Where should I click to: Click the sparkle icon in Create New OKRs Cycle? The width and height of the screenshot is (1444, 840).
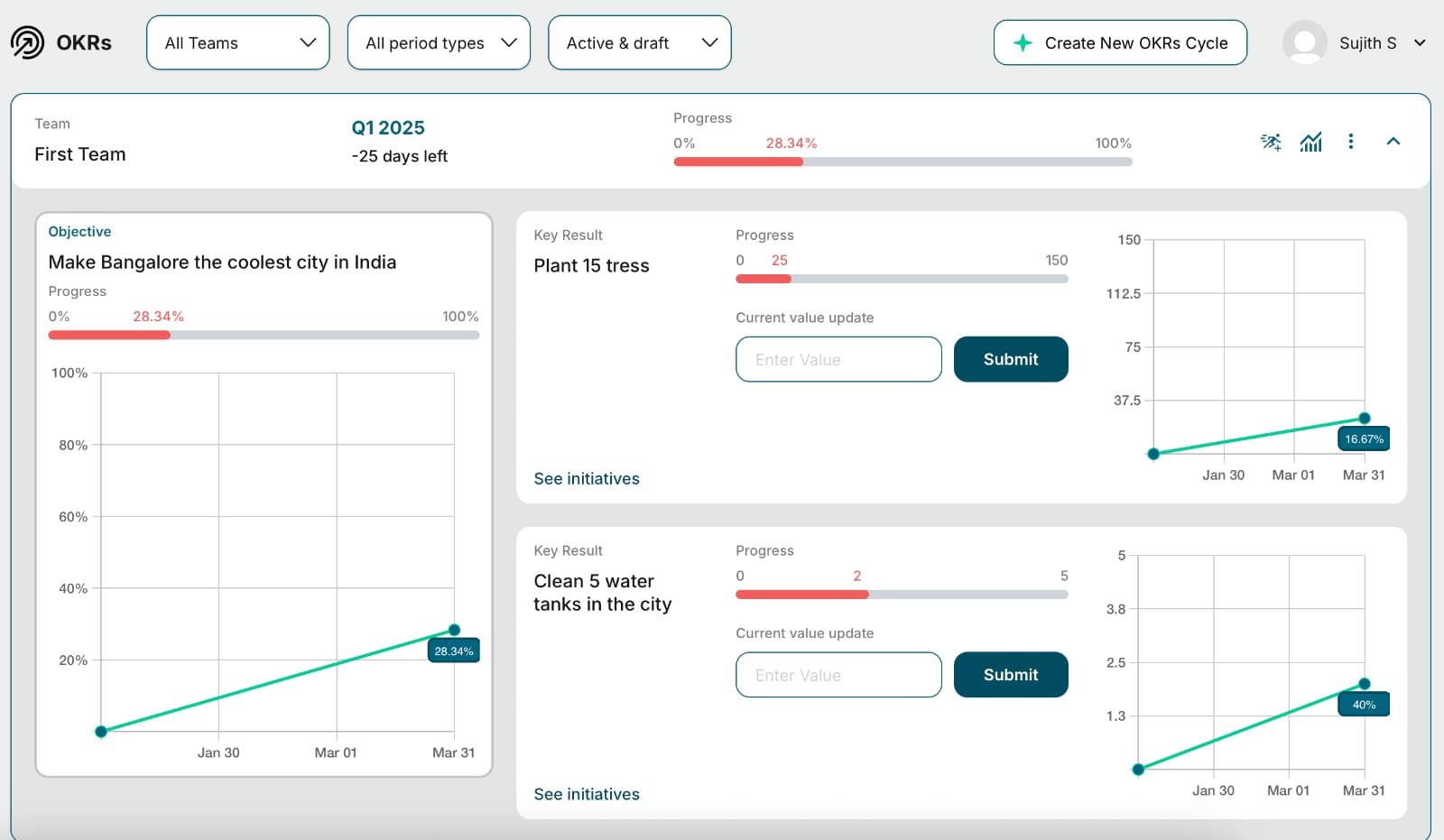click(x=1023, y=42)
